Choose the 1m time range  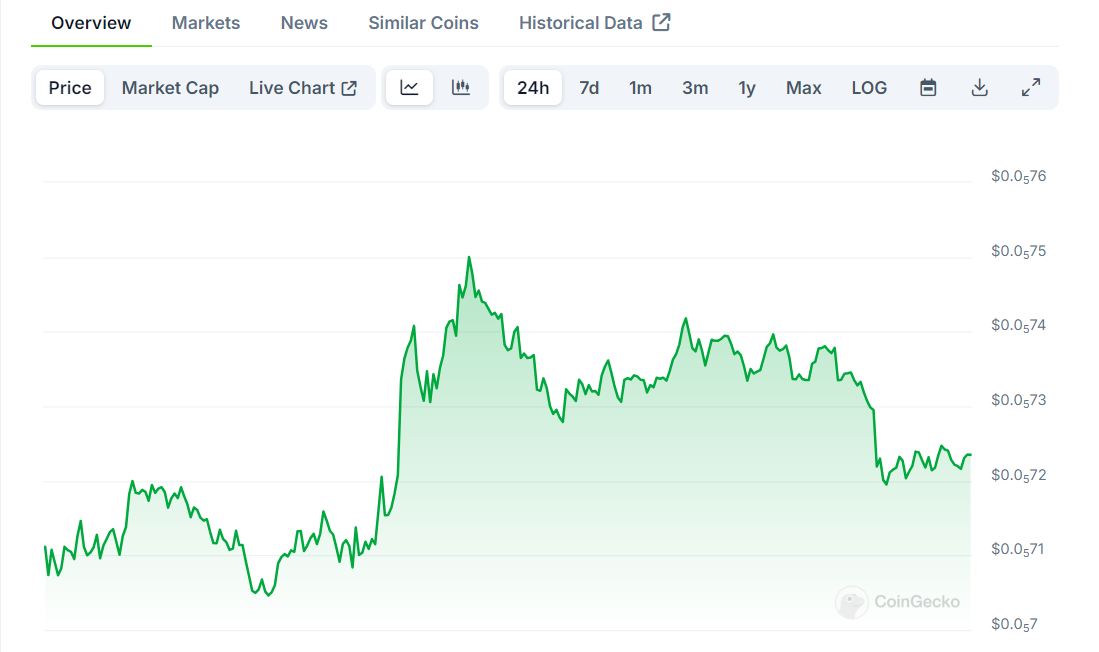(640, 88)
